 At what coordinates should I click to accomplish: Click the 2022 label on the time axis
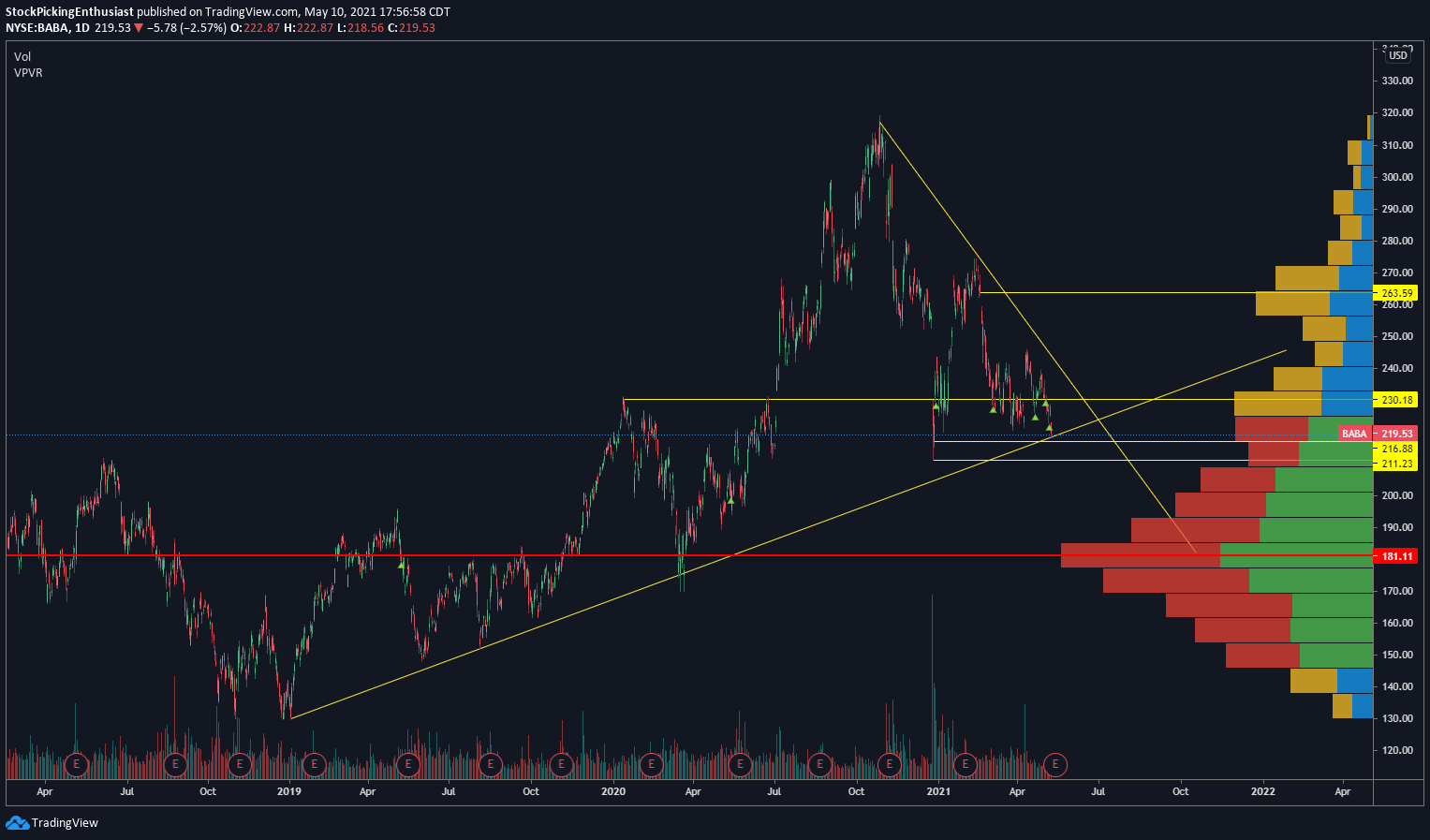[1262, 791]
